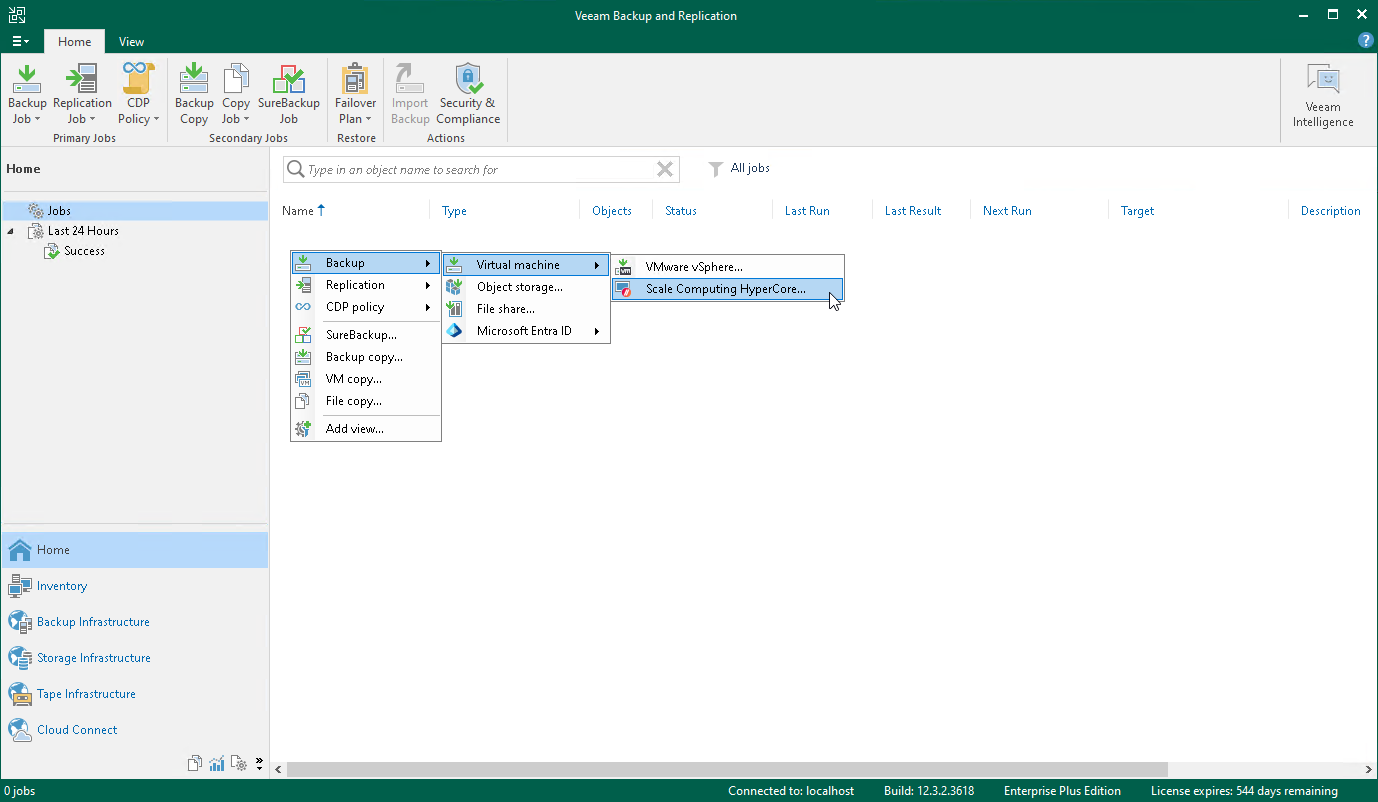Select File share... backup option

point(526,309)
